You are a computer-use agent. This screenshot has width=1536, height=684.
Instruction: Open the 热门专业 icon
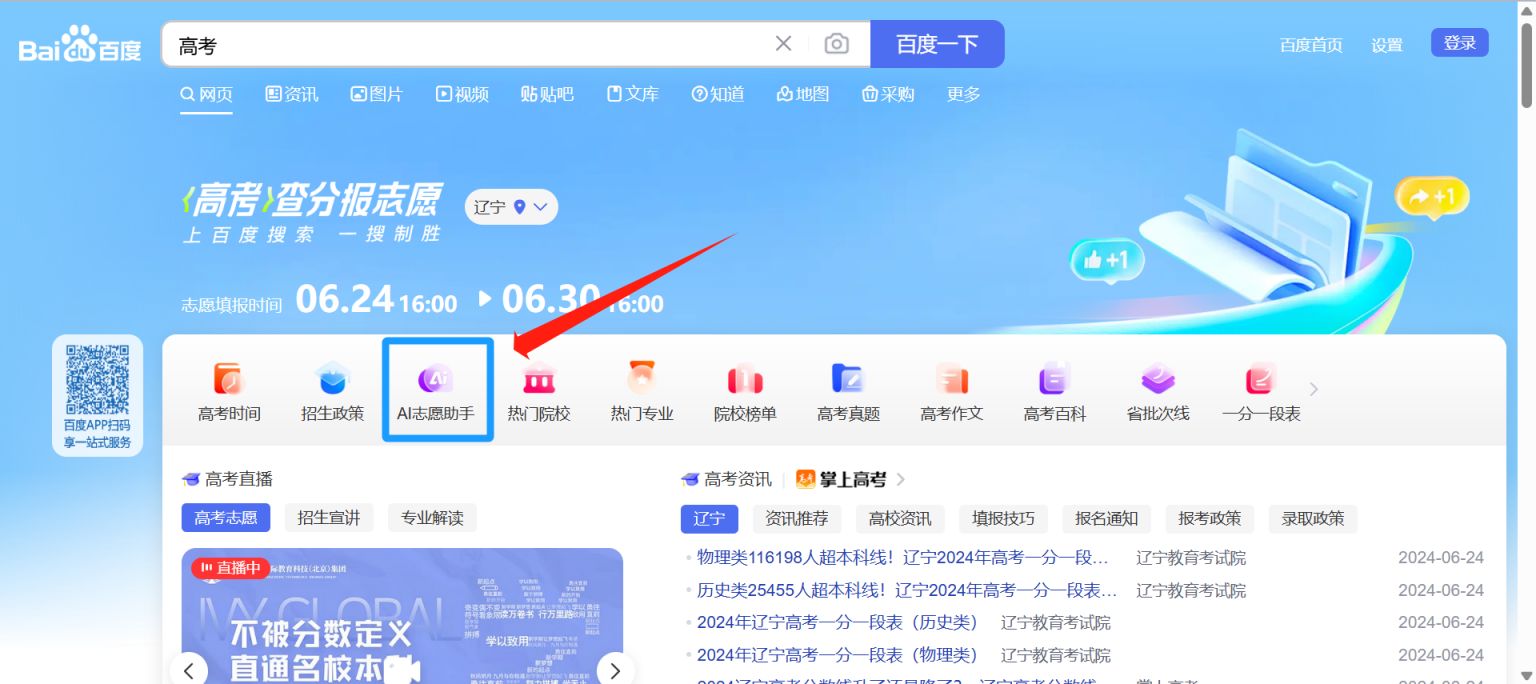pos(642,391)
